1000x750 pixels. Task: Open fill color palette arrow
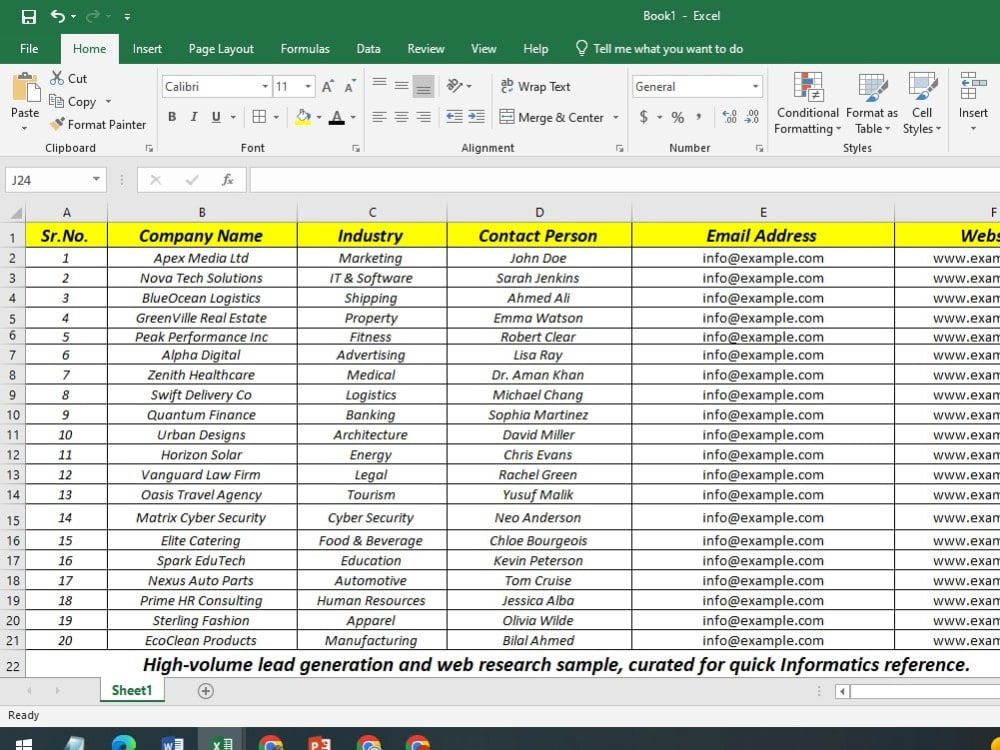[x=318, y=117]
